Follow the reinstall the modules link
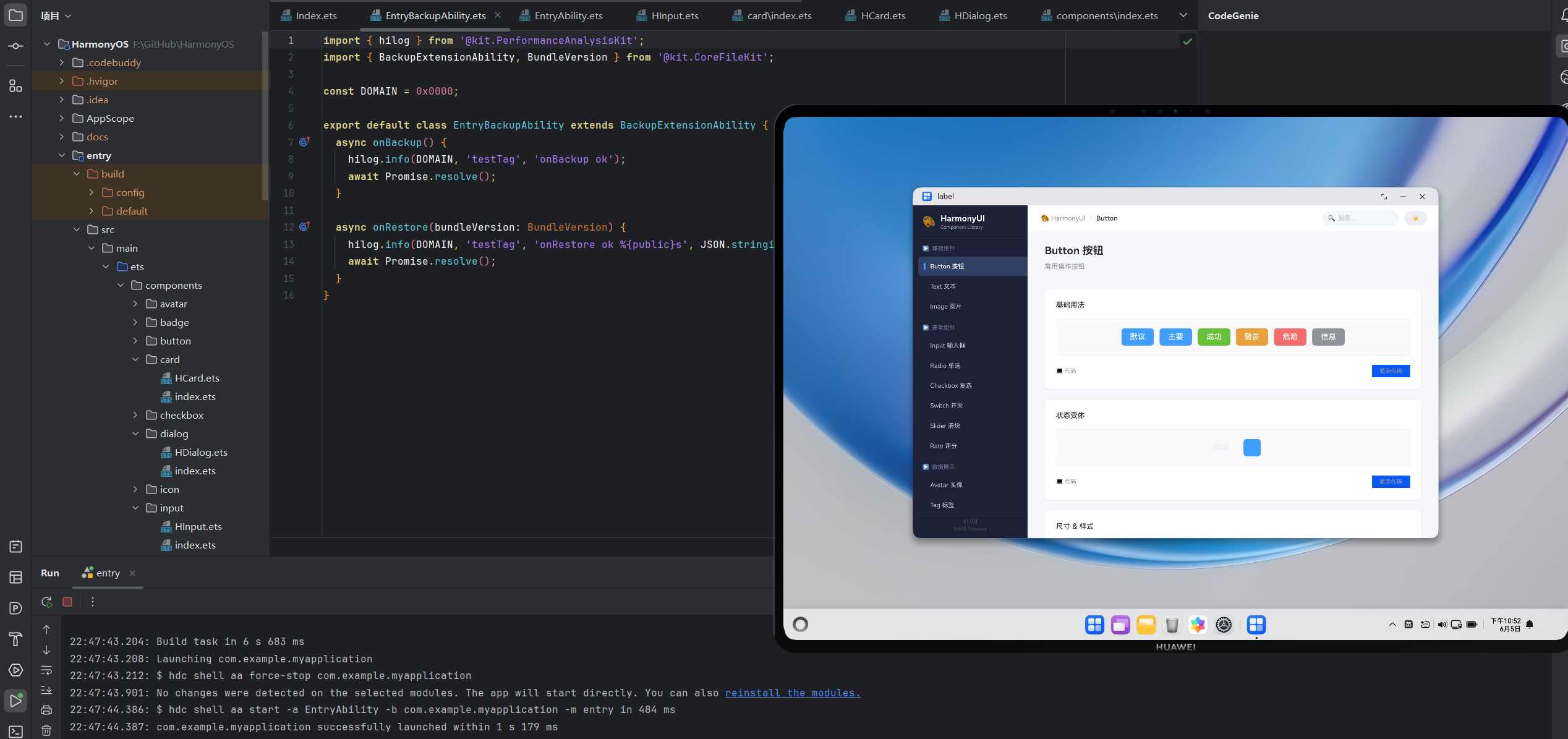 (793, 693)
